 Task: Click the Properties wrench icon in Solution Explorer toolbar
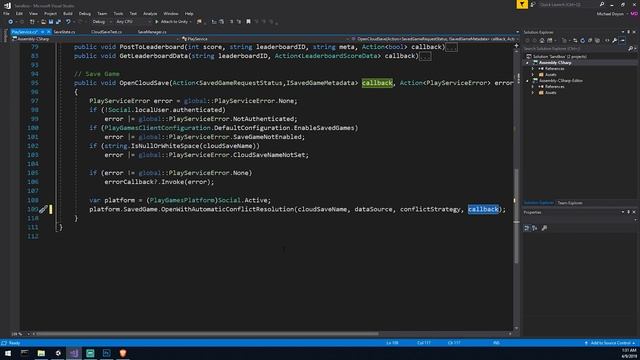point(615,40)
